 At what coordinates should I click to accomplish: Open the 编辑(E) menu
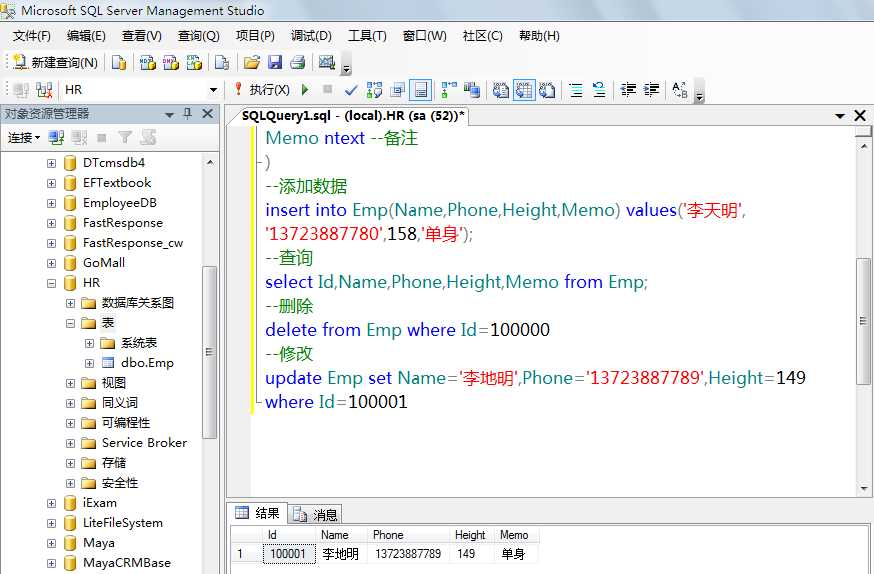tap(86, 36)
